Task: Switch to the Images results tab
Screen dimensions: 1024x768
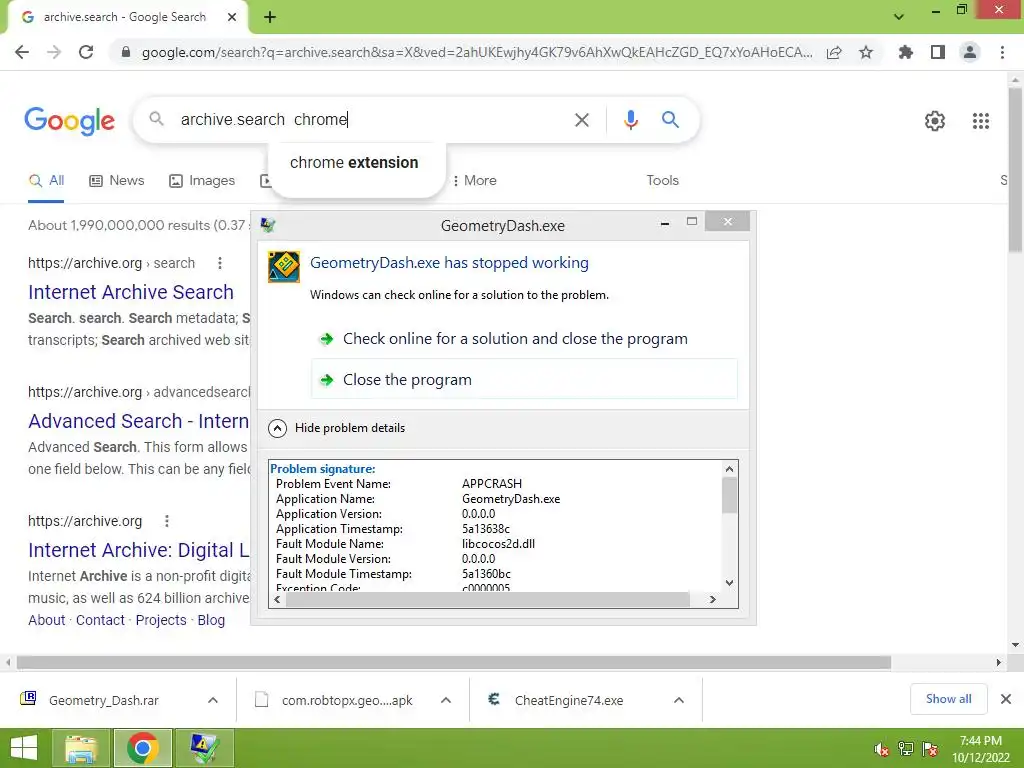Action: coord(202,180)
